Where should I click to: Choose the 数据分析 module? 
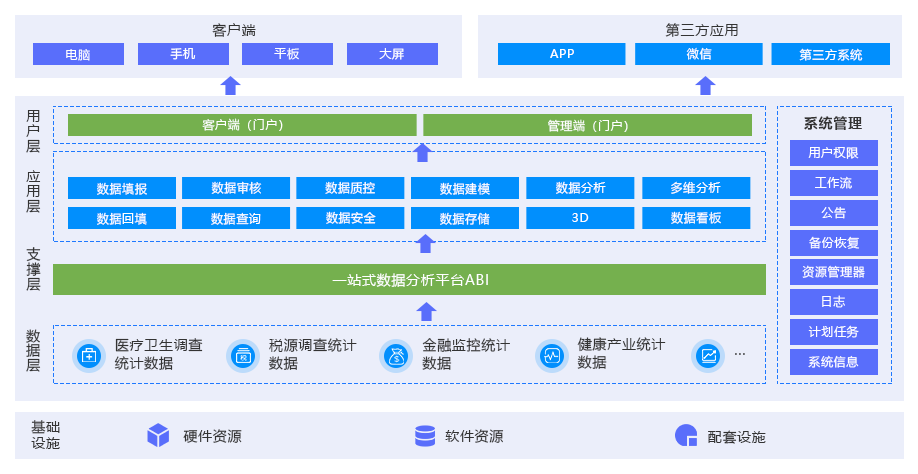click(580, 188)
